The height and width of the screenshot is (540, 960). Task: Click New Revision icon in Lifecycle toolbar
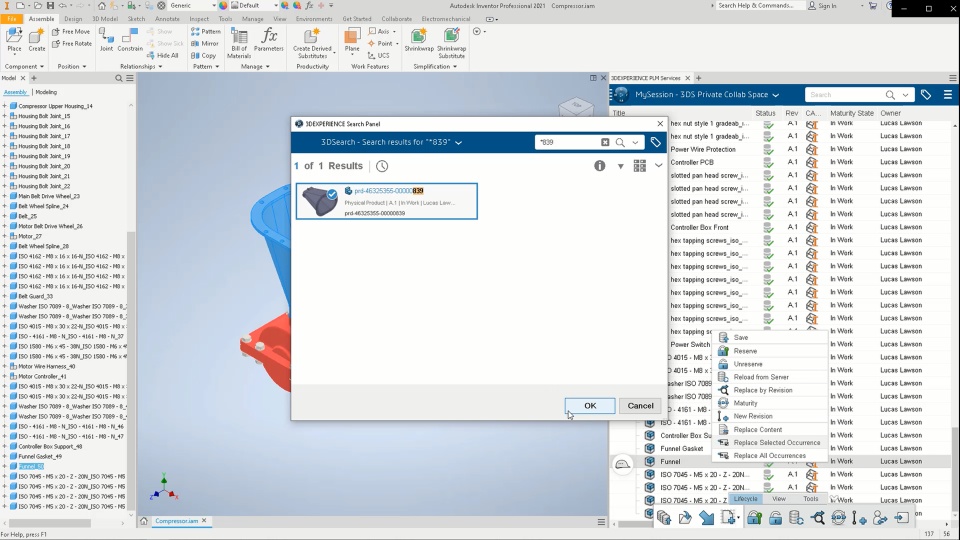pyautogui.click(x=859, y=518)
